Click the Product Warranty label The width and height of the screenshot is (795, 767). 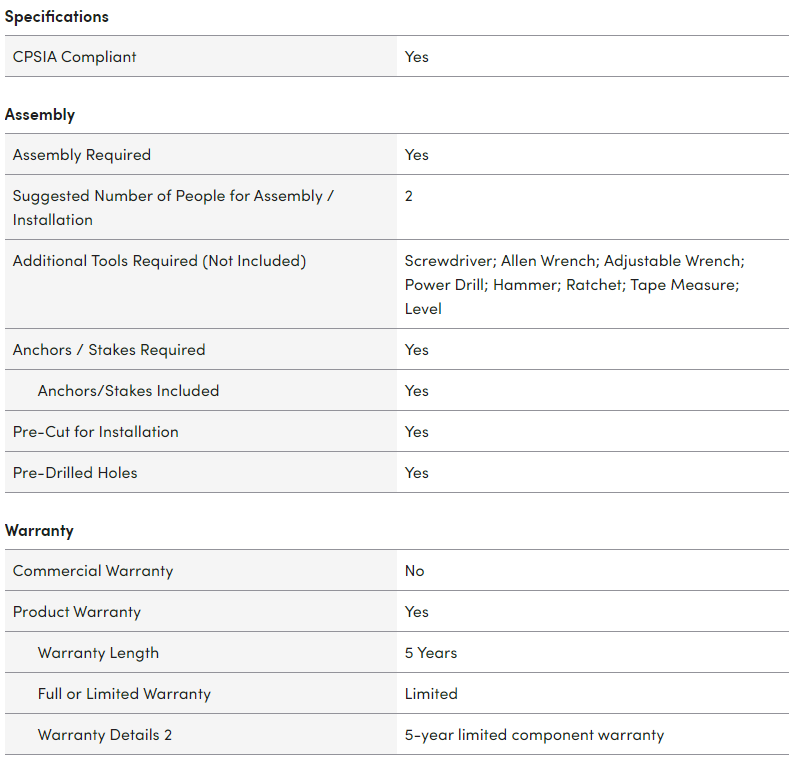click(77, 612)
